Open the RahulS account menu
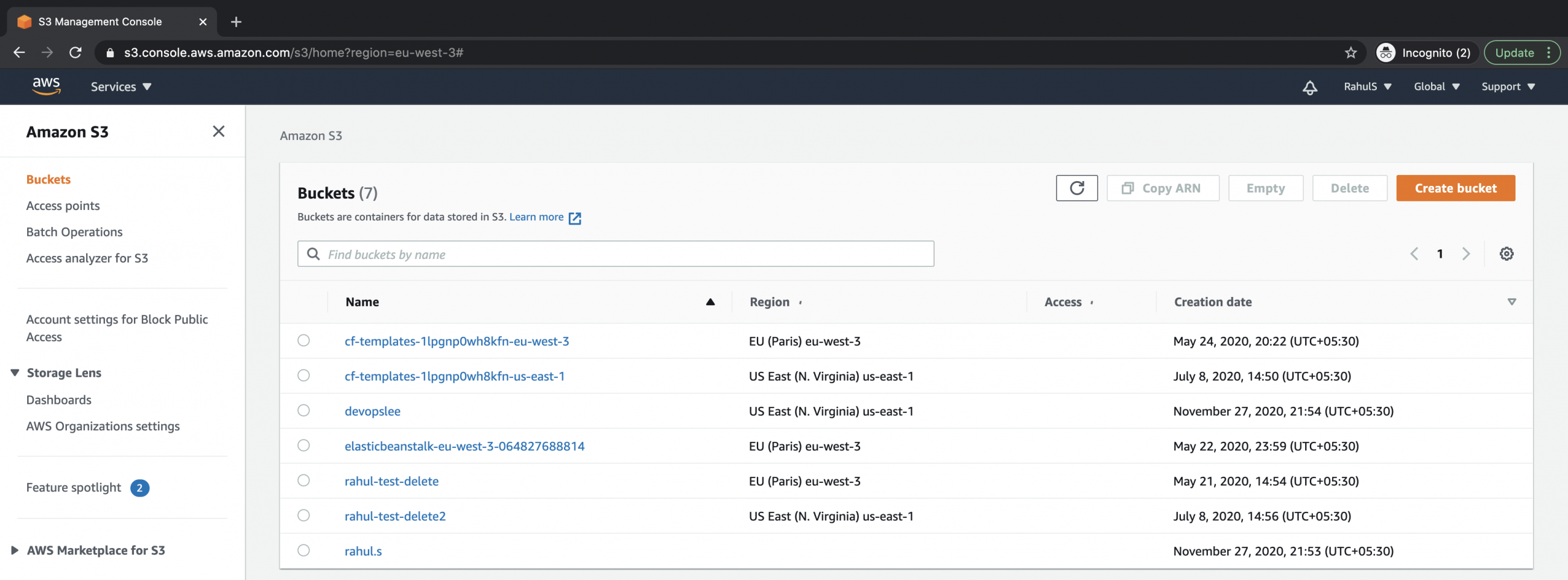This screenshot has height=580, width=1568. point(1367,86)
